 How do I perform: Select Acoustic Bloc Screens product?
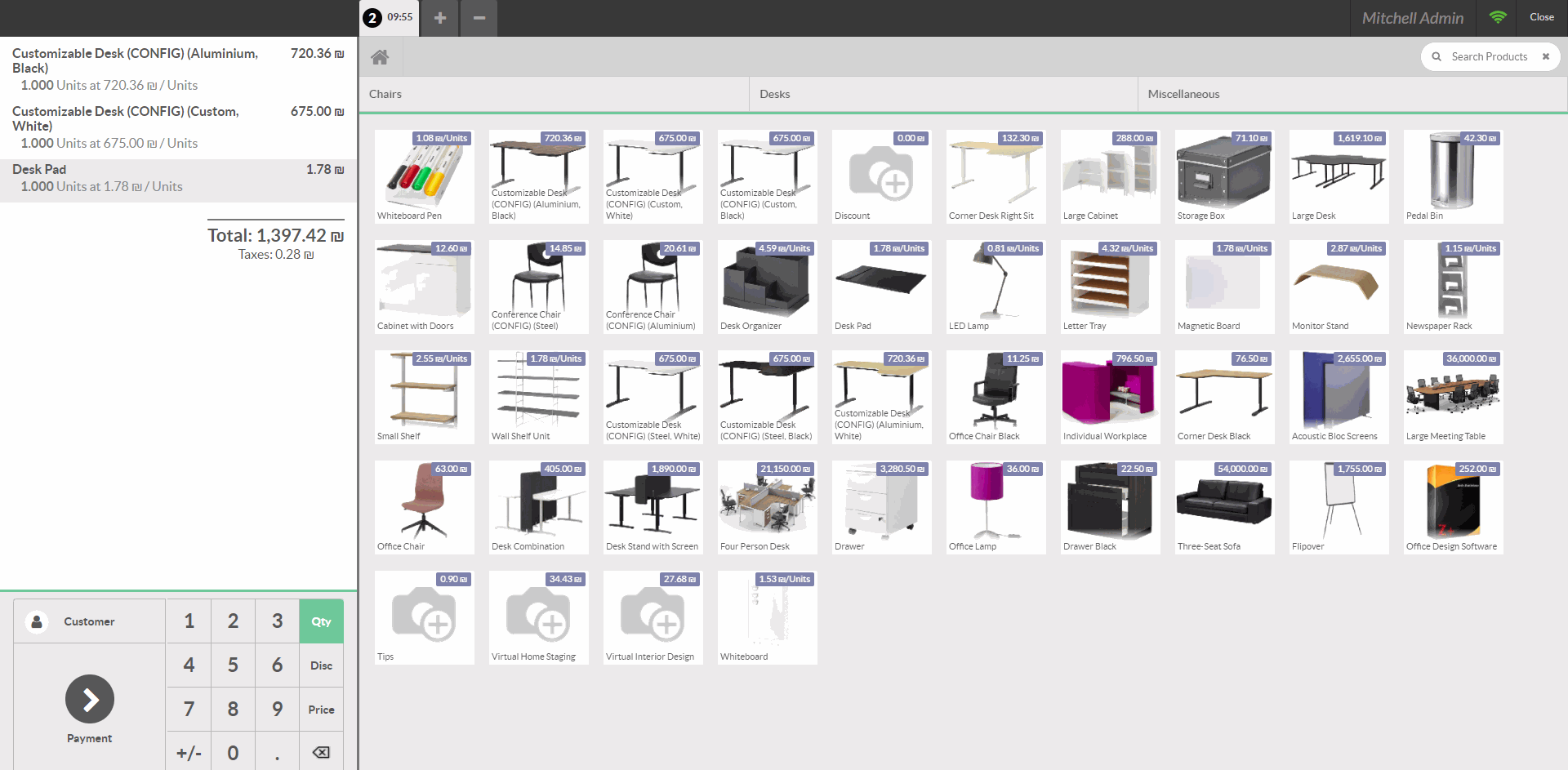coord(1339,397)
